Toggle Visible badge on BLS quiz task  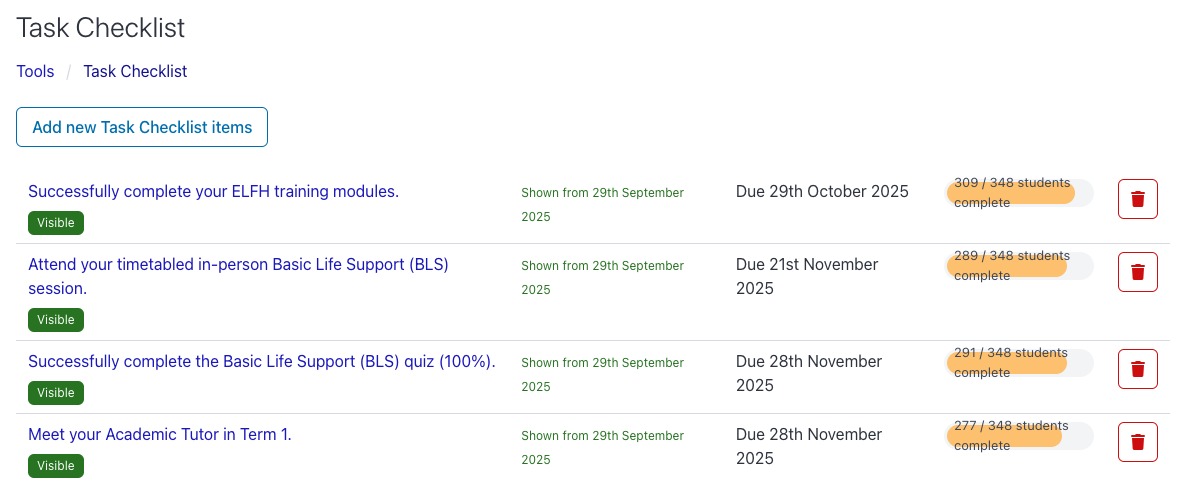56,393
